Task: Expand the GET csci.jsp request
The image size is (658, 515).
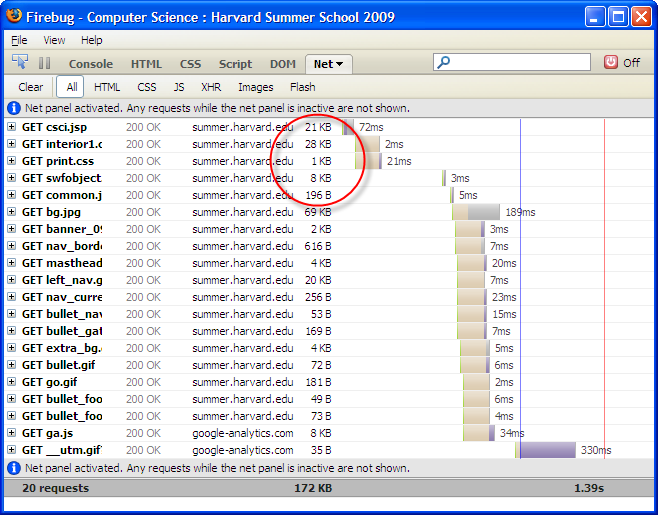Action: click(x=11, y=127)
